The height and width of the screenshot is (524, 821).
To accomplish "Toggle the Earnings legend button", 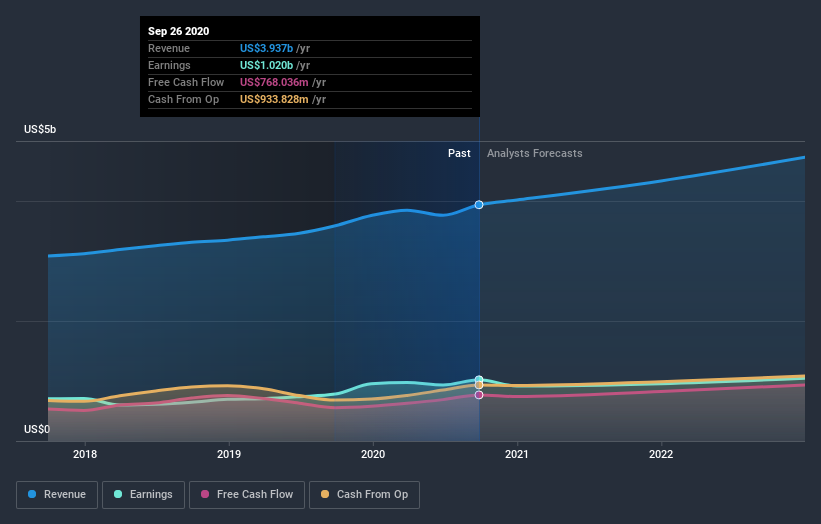I will click(x=143, y=495).
